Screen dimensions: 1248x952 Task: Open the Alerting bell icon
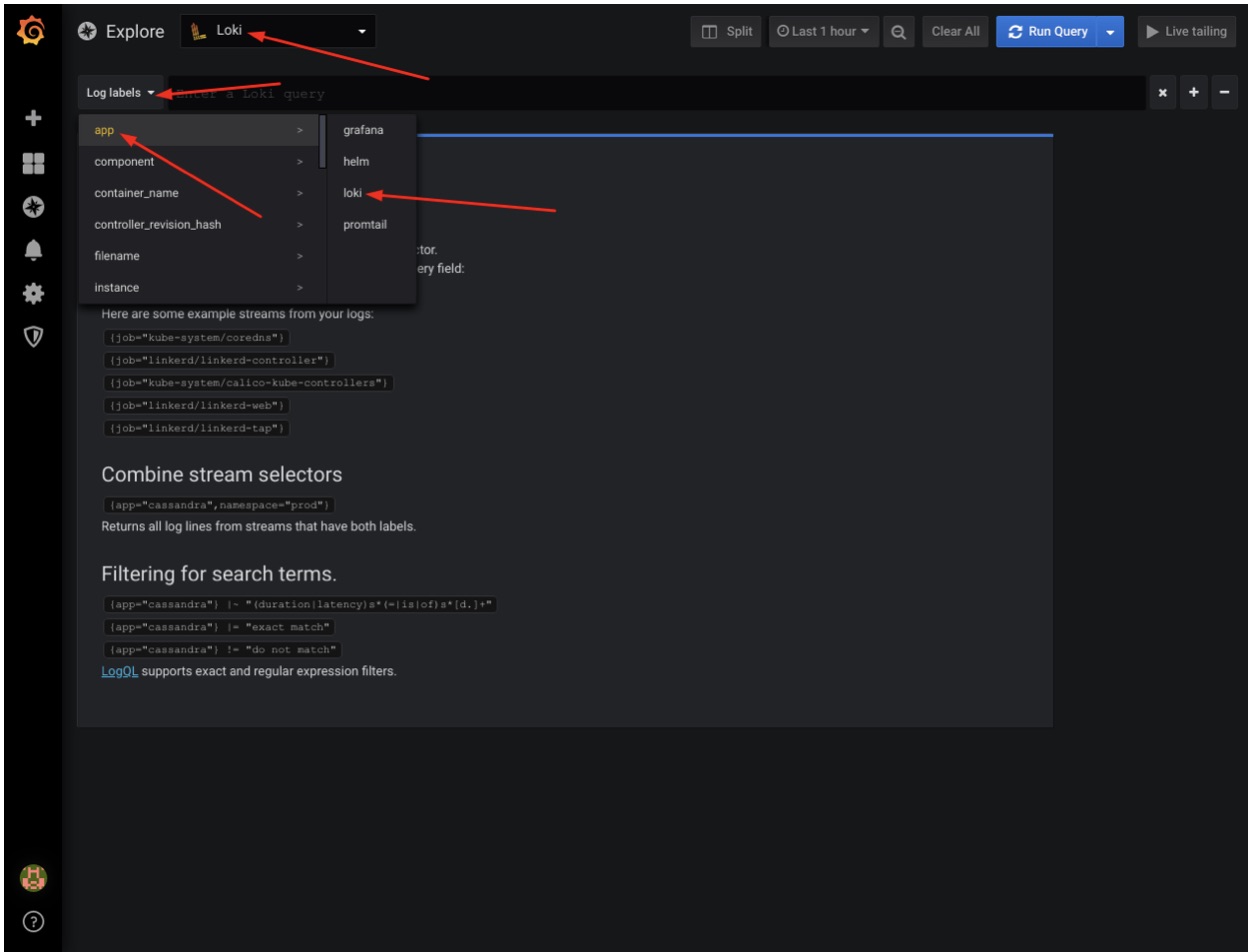coord(33,249)
